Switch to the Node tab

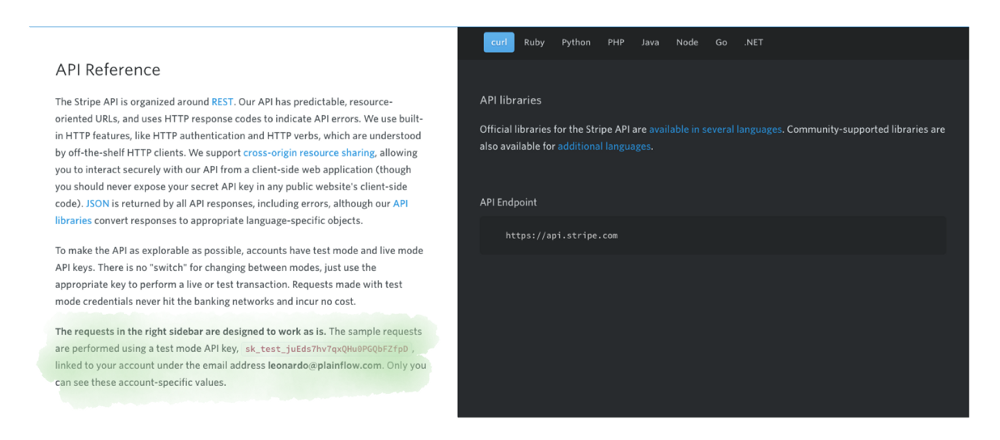pyautogui.click(x=687, y=43)
